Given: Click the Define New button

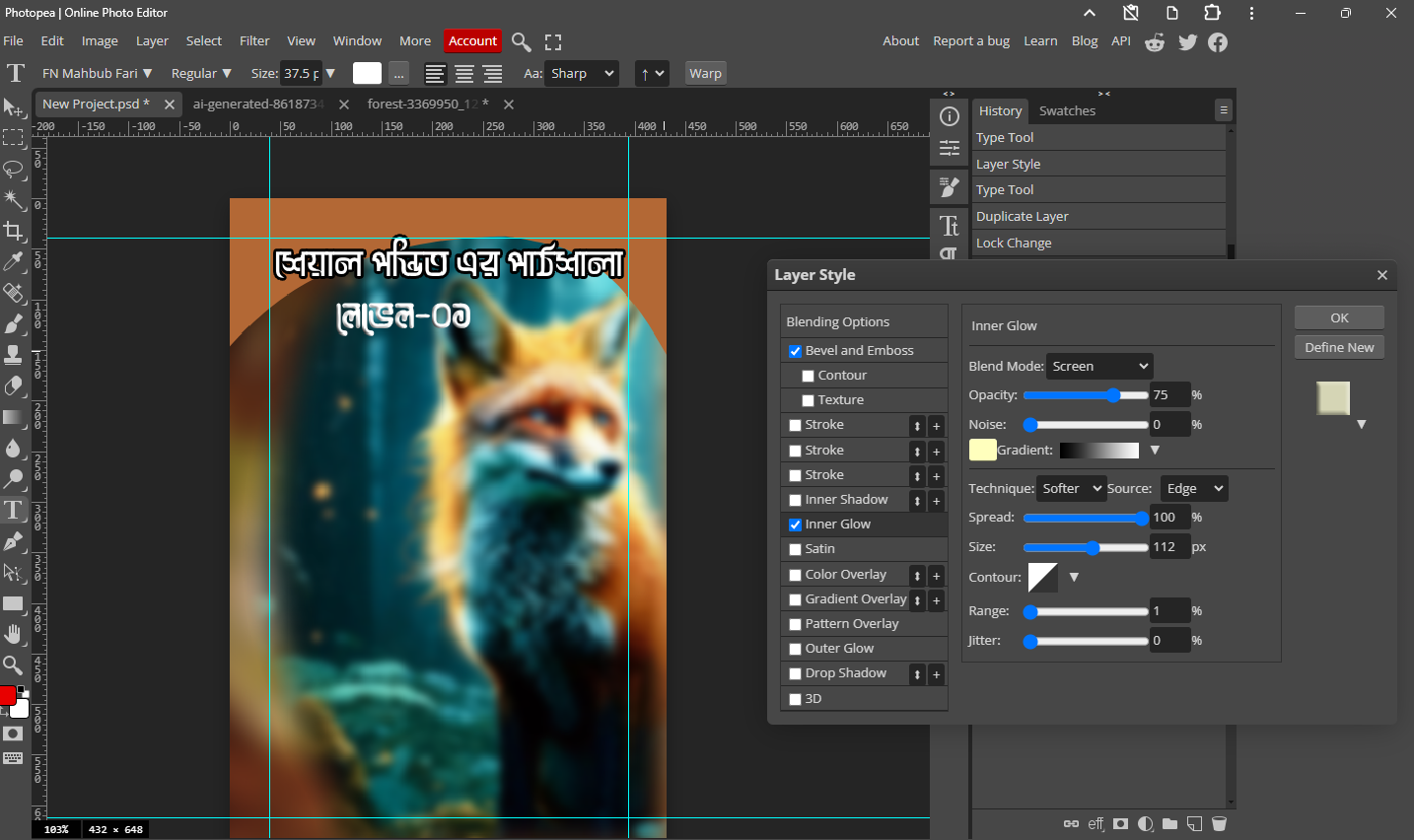Looking at the screenshot, I should tap(1339, 347).
